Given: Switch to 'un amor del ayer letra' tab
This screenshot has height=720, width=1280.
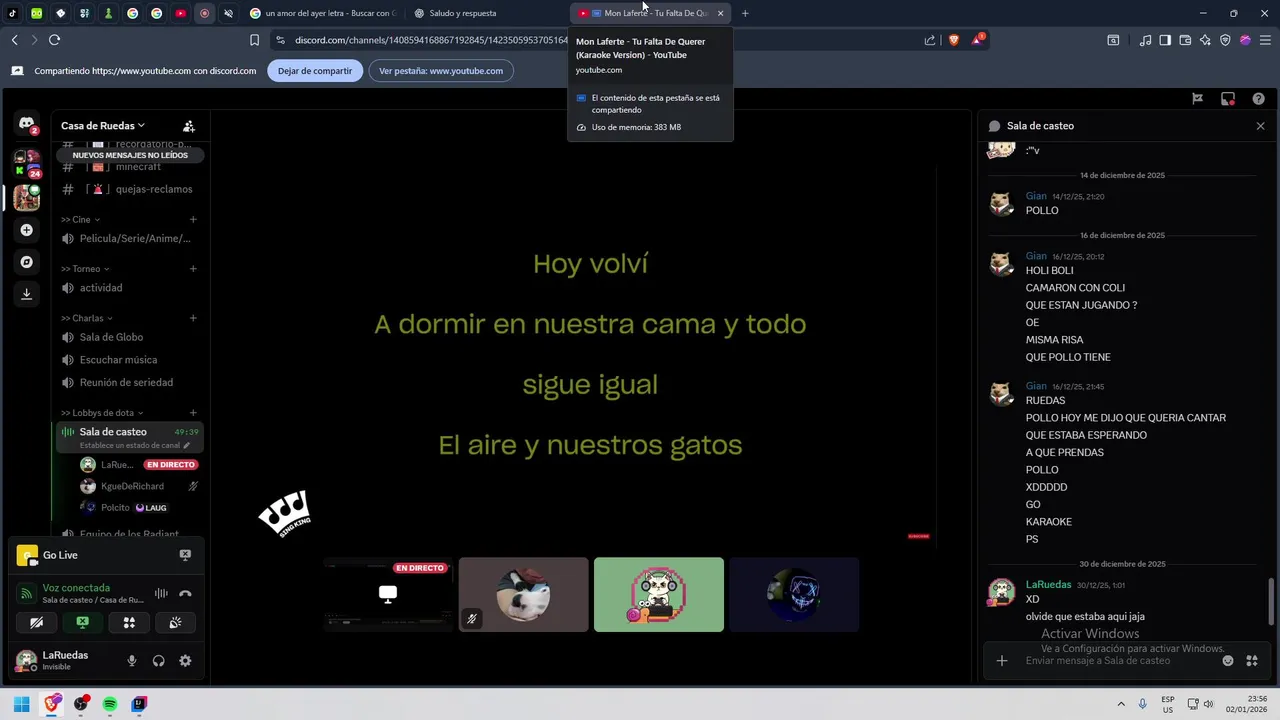Looking at the screenshot, I should tap(323, 13).
